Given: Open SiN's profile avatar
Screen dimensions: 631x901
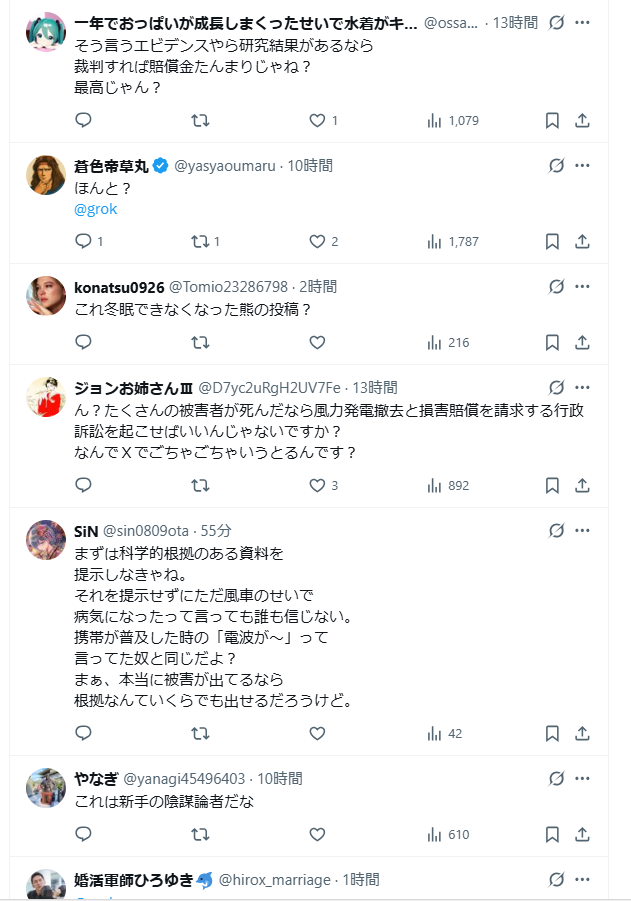Looking at the screenshot, I should (46, 541).
